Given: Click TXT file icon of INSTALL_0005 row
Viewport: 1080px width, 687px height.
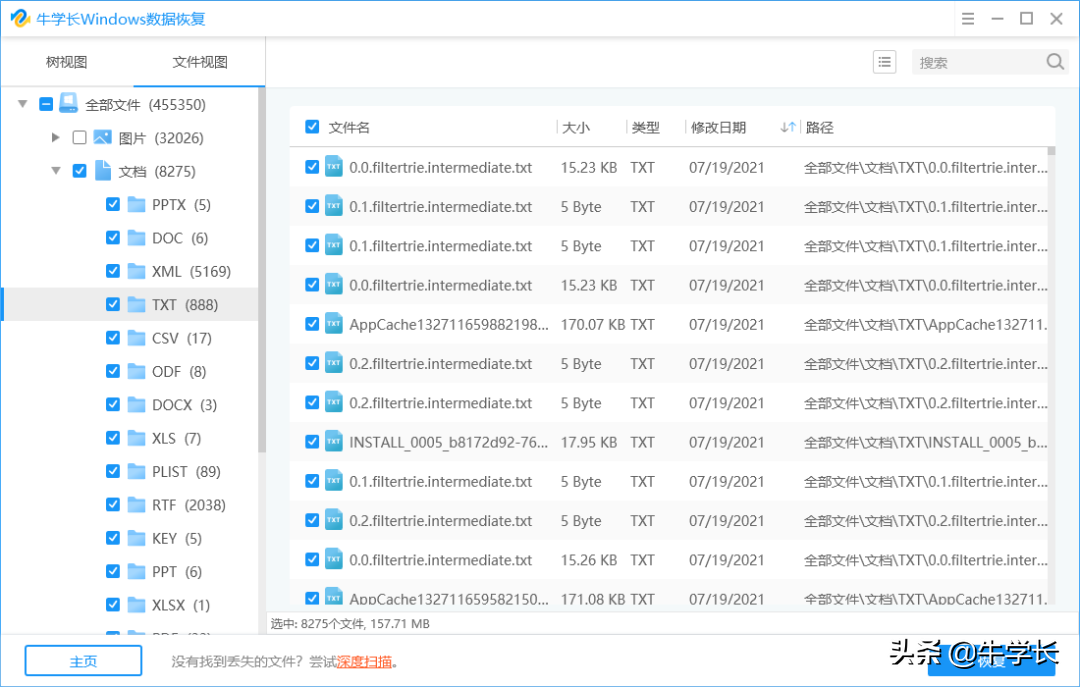Looking at the screenshot, I should pos(334,441).
